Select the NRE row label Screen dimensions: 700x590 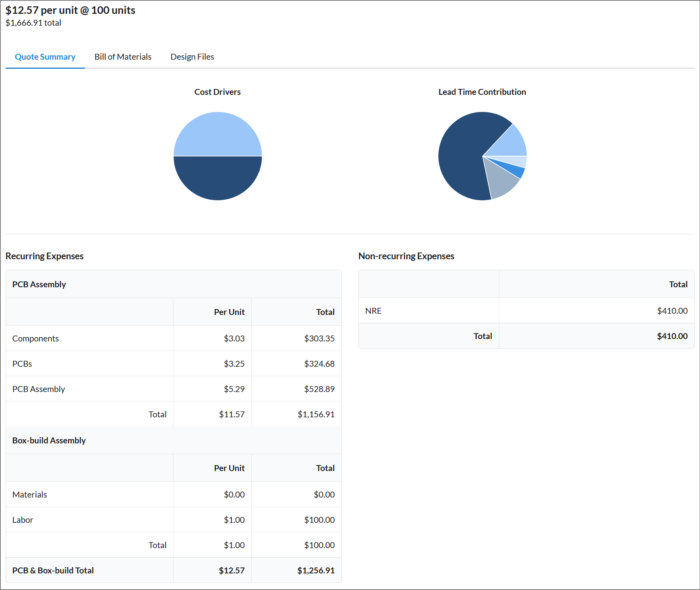point(373,311)
